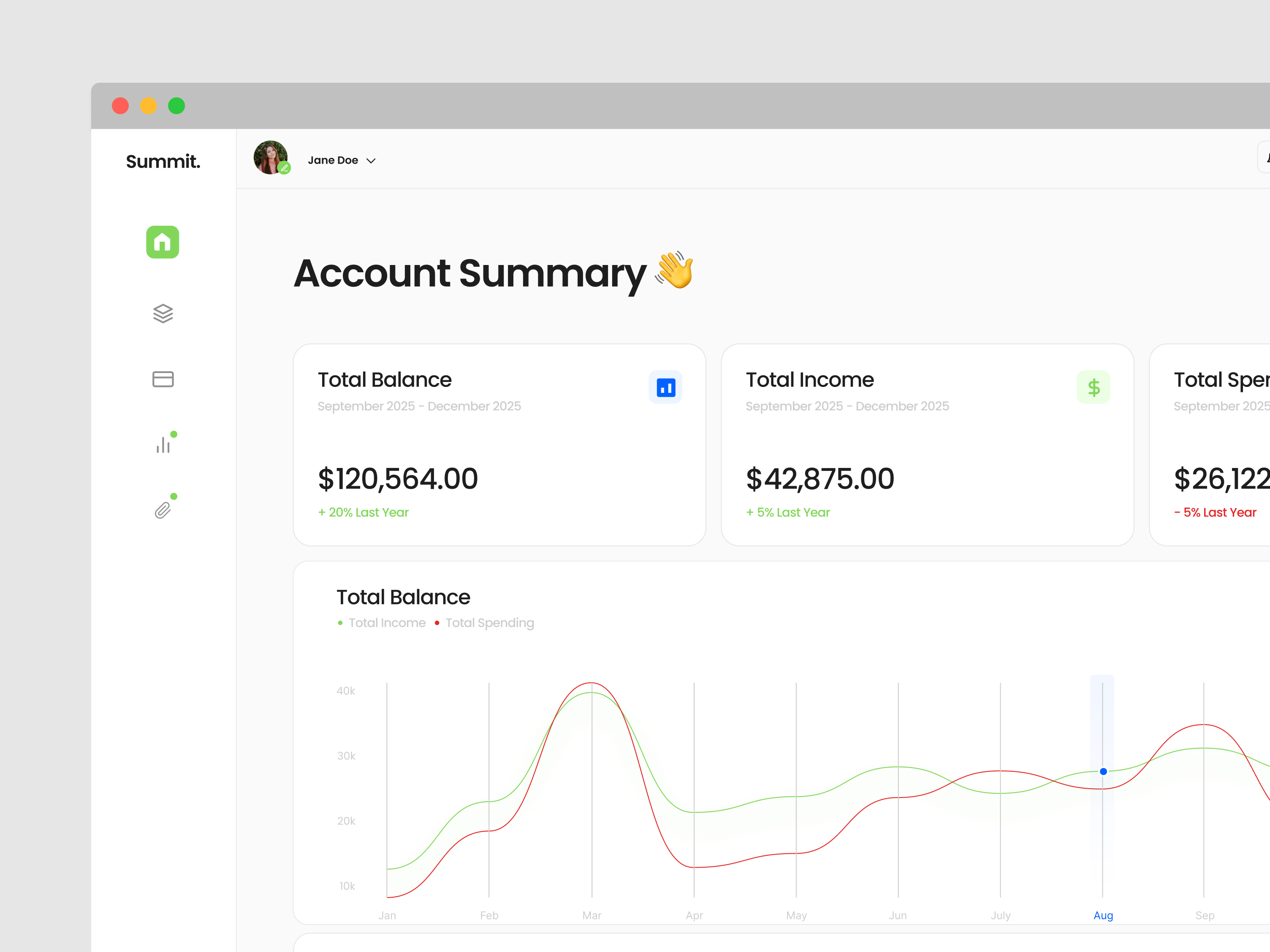Click the Total Income card title
This screenshot has height=952, width=1270.
pyautogui.click(x=809, y=380)
